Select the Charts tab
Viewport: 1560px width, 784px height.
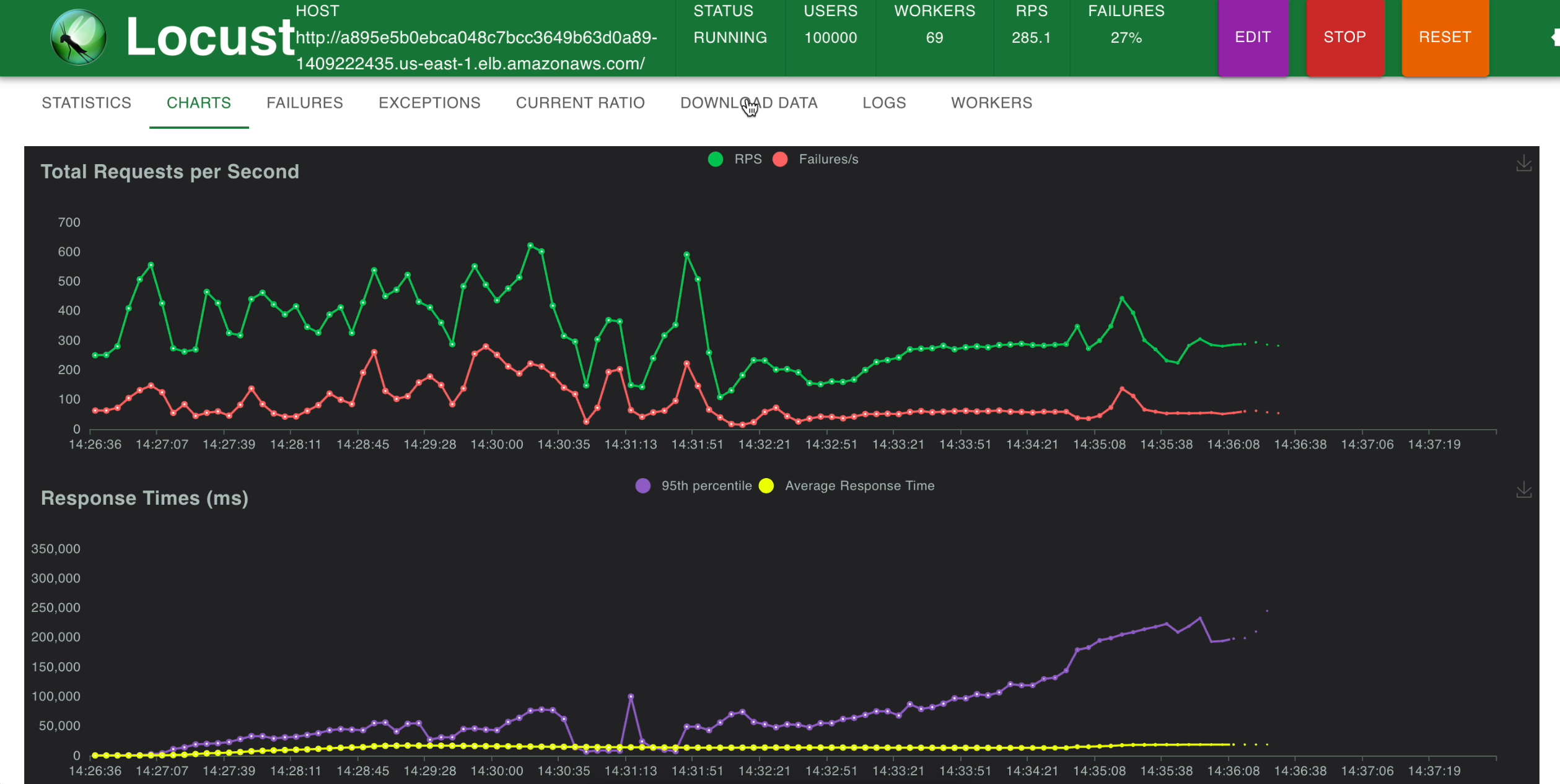(x=199, y=103)
